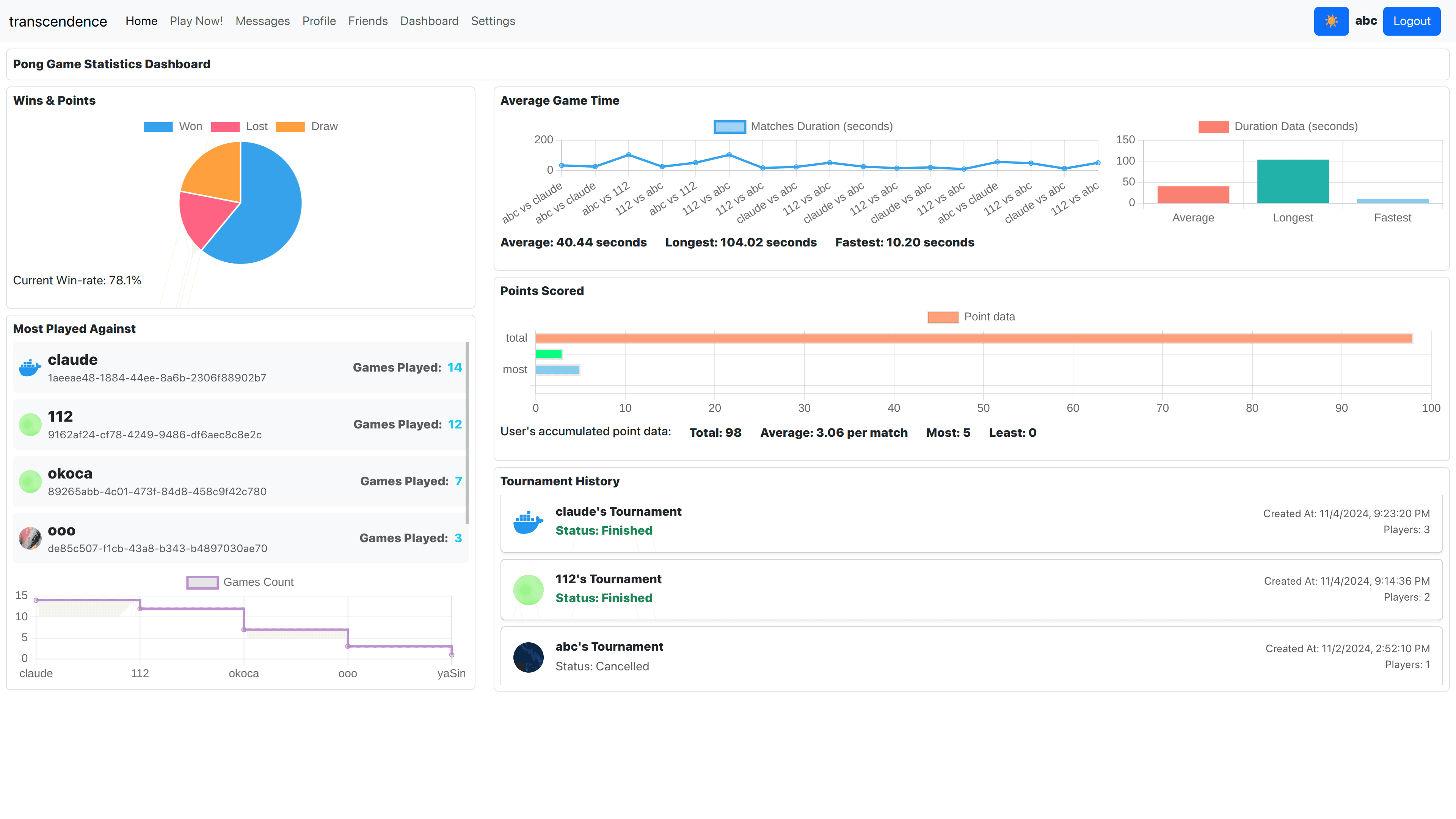Click the Most Played Against list scrollbar

[x=466, y=432]
